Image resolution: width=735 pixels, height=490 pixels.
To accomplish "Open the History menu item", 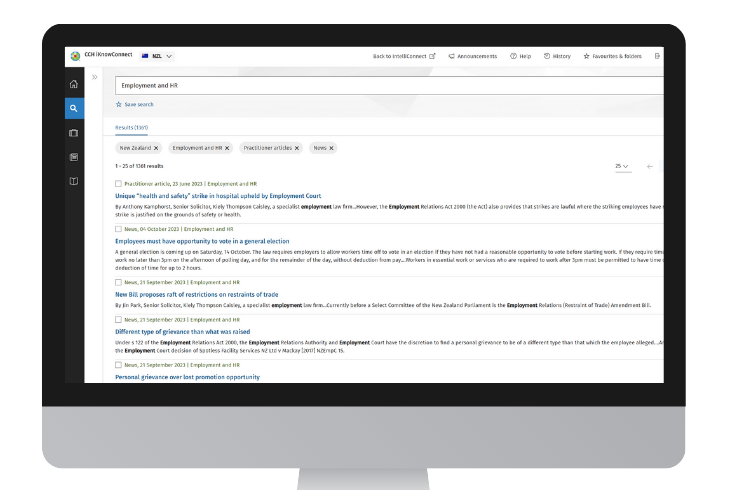I will [557, 56].
